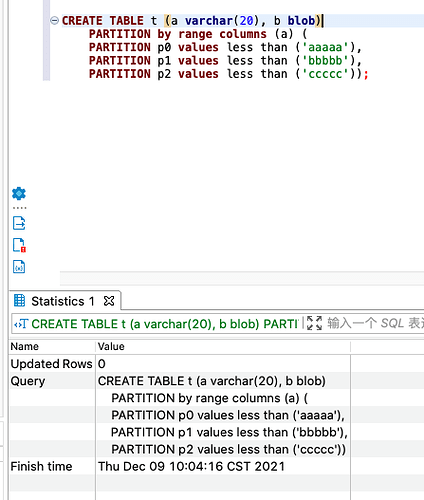Click the document icon with red badge

tap(19, 245)
